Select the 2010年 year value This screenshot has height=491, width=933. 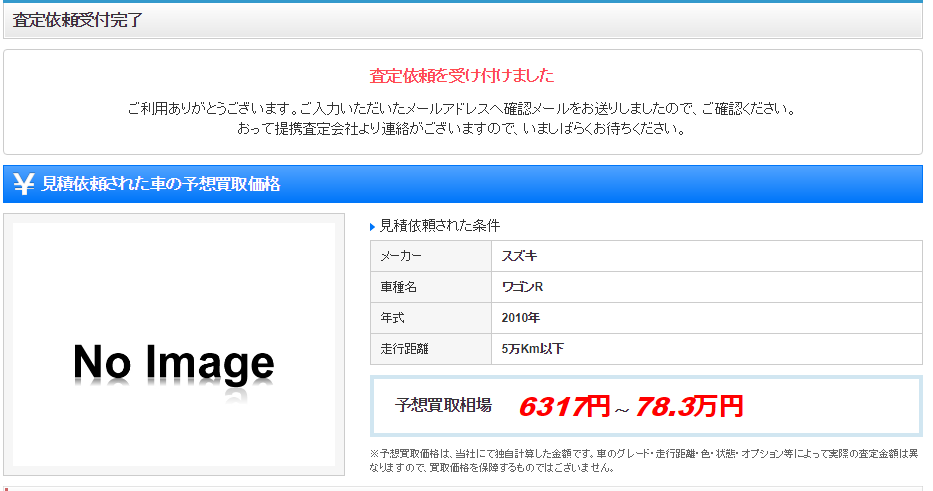point(520,318)
